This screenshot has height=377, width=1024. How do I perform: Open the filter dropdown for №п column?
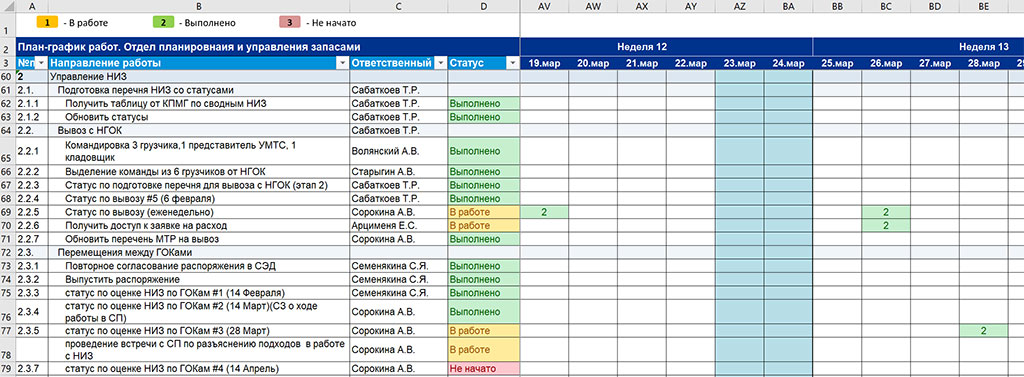pyautogui.click(x=40, y=63)
